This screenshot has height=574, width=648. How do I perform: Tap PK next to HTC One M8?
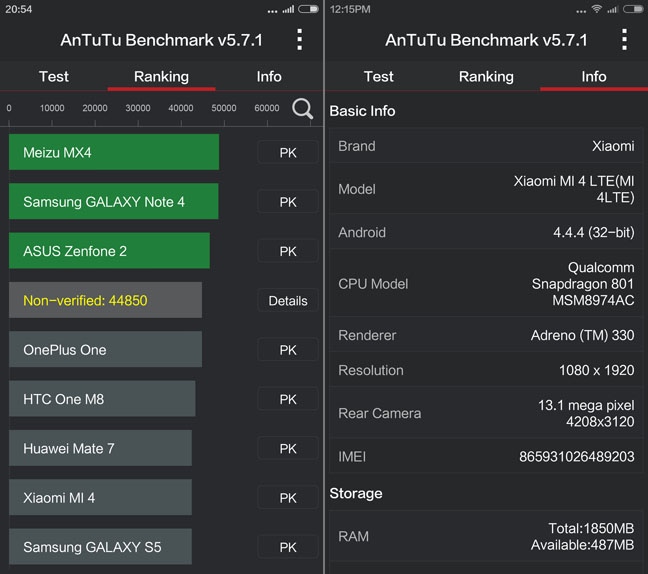(x=288, y=399)
